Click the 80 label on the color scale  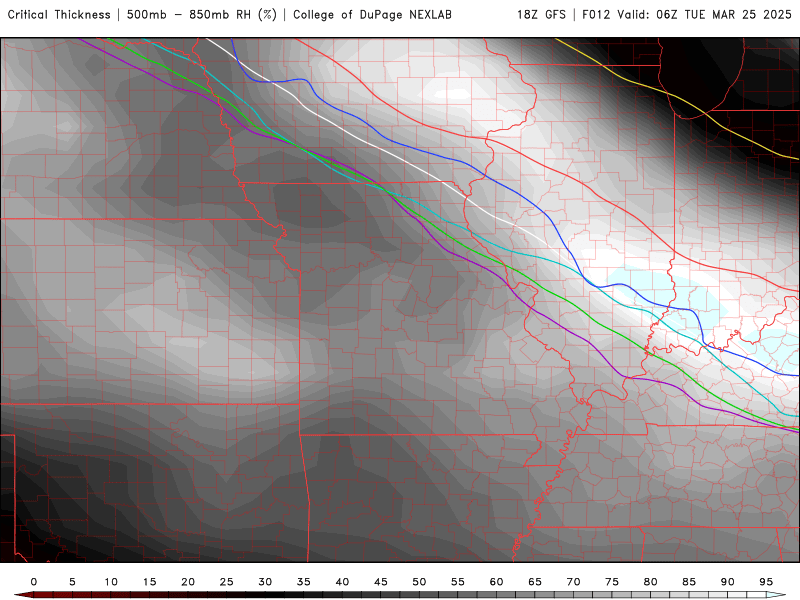pyautogui.click(x=651, y=582)
